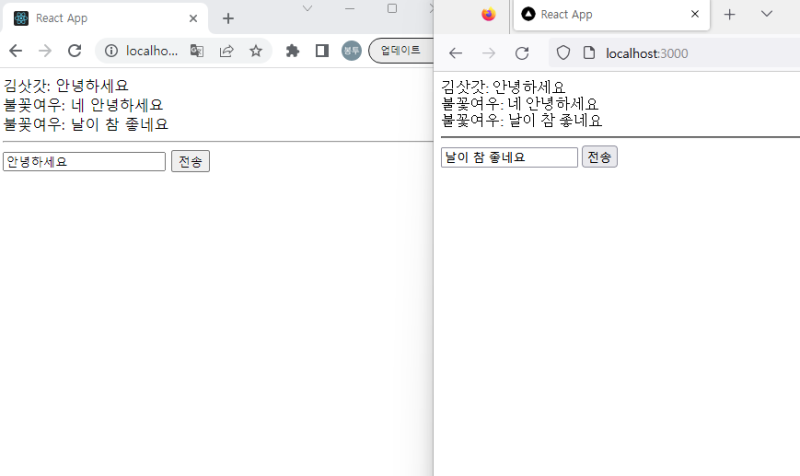Bookmark this page with star icon
800x476 pixels.
[256, 51]
